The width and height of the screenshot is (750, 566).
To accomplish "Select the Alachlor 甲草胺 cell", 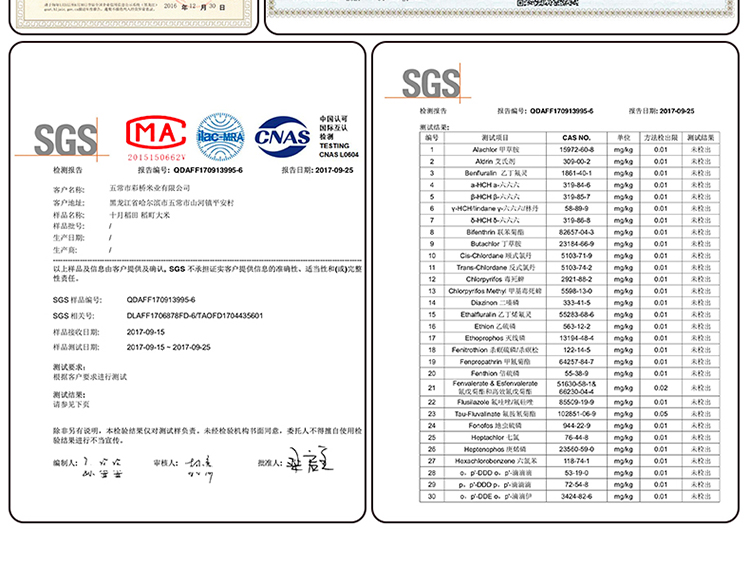I will [x=495, y=149].
